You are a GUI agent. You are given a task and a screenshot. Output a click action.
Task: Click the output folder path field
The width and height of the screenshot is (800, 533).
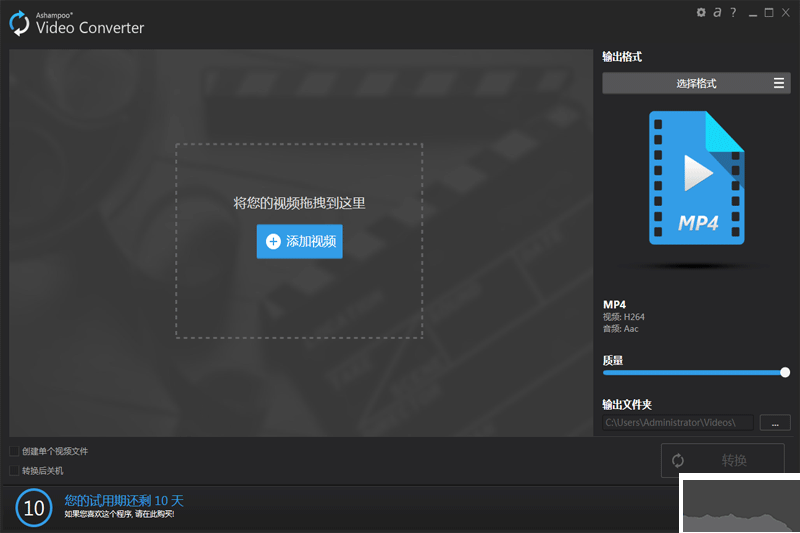click(678, 422)
